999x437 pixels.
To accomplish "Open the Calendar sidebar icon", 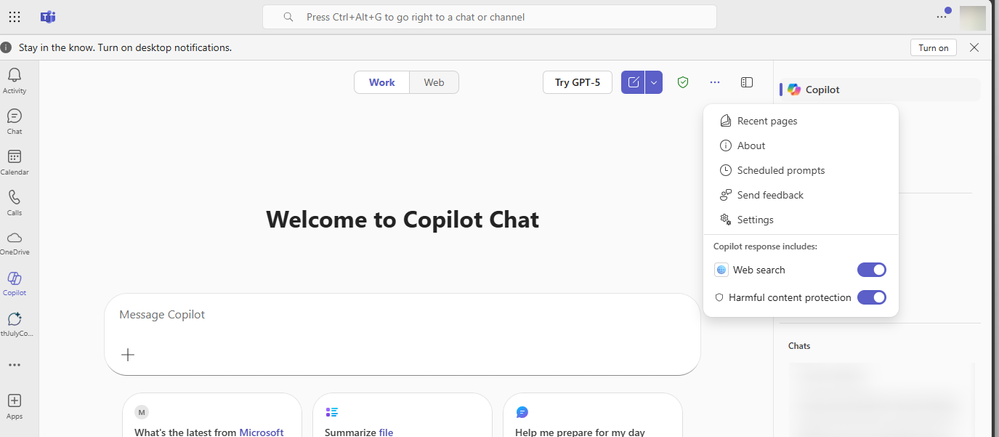I will tap(14, 157).
